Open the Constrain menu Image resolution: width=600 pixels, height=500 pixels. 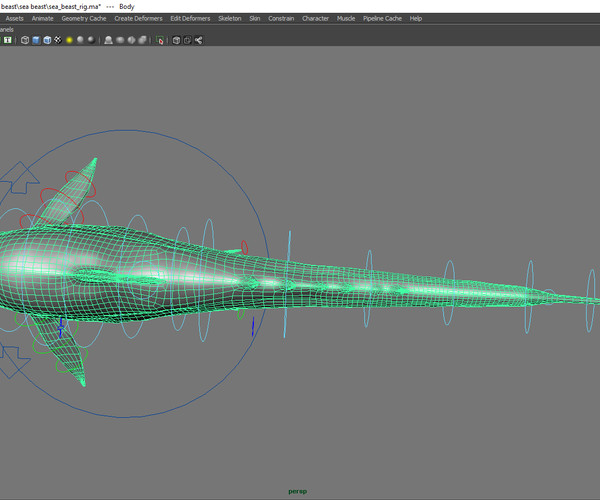(281, 18)
